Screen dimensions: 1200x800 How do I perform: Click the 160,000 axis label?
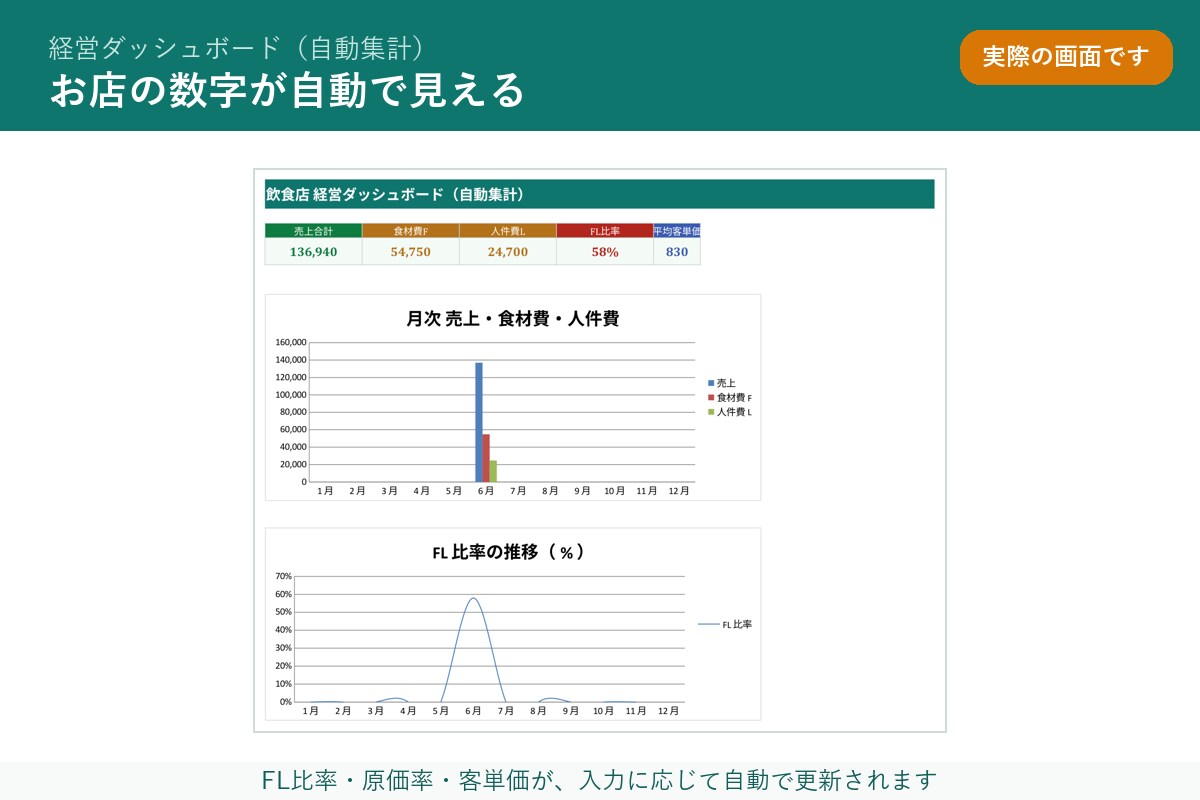290,342
